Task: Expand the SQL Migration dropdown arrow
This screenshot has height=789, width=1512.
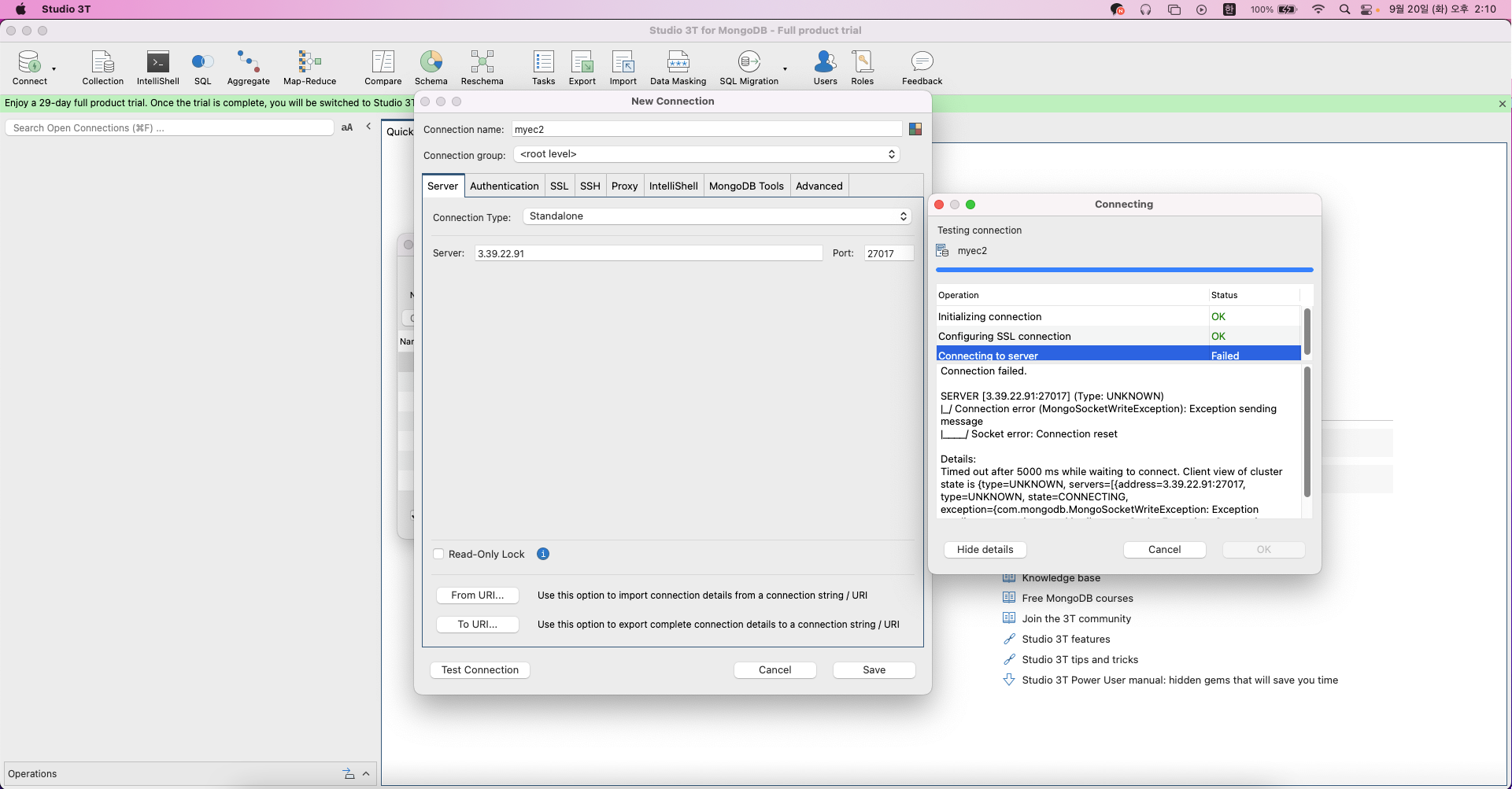Action: [x=785, y=69]
